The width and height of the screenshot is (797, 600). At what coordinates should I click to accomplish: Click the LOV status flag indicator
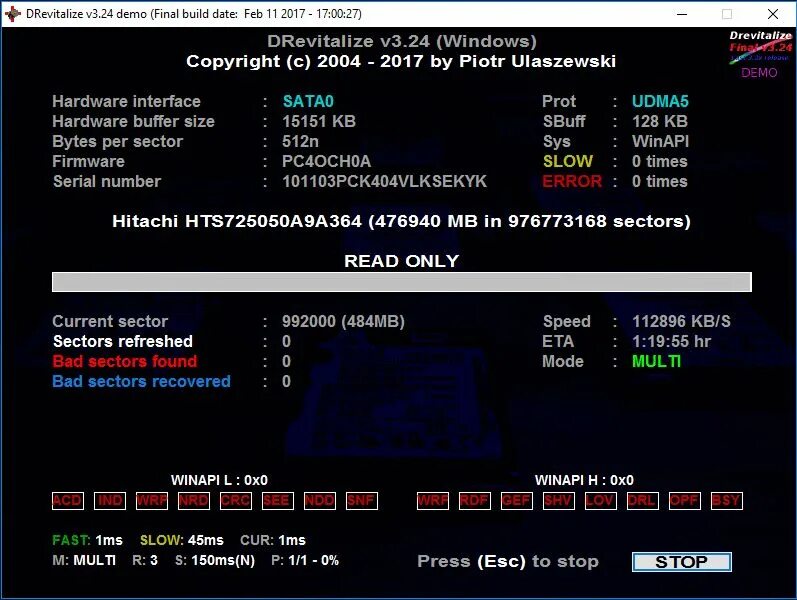point(601,501)
